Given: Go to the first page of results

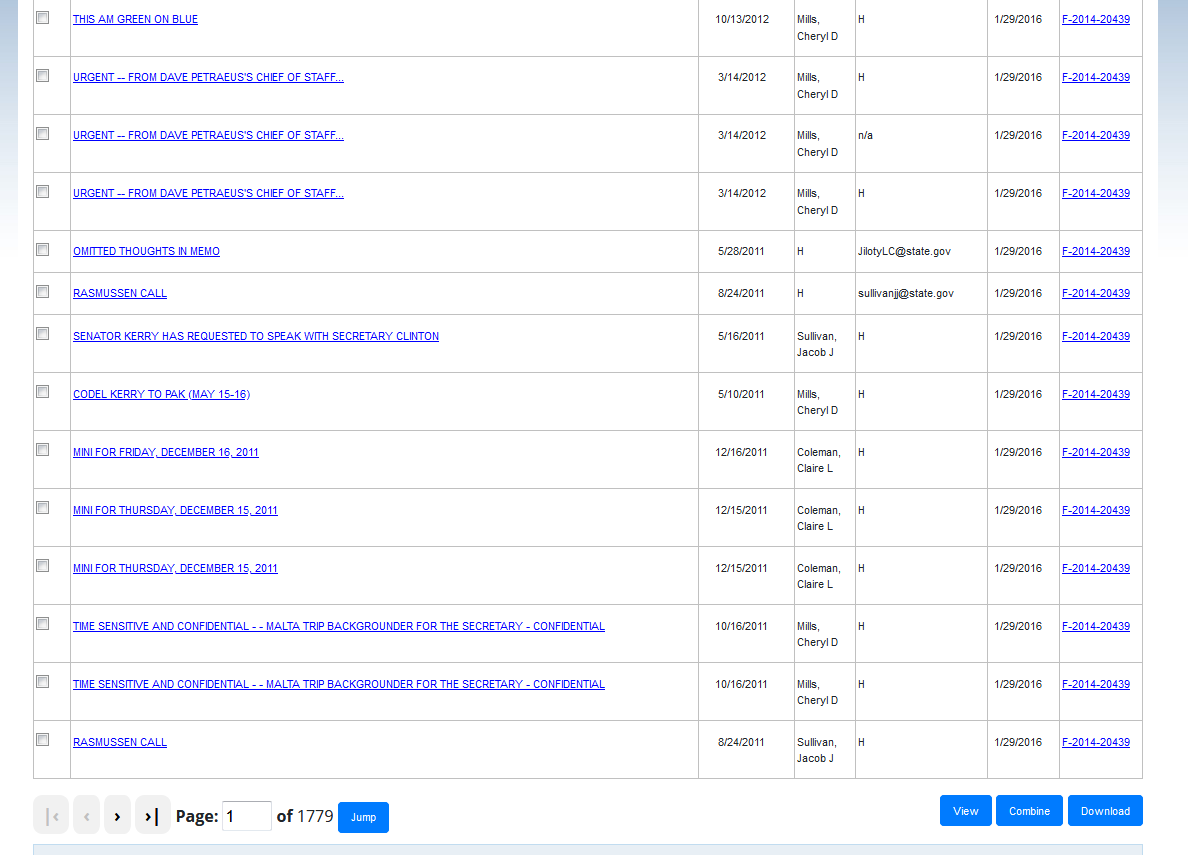Looking at the screenshot, I should [x=52, y=816].
